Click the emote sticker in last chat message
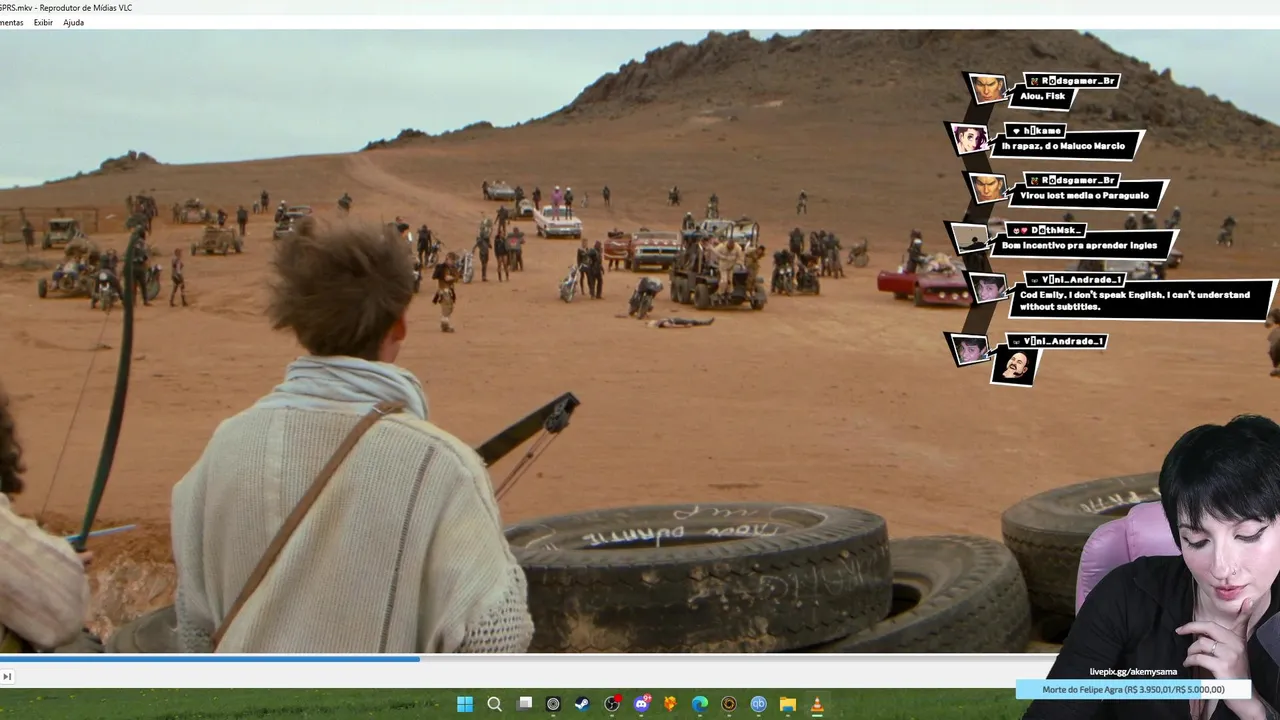The image size is (1280, 720). pyautogui.click(x=1015, y=366)
